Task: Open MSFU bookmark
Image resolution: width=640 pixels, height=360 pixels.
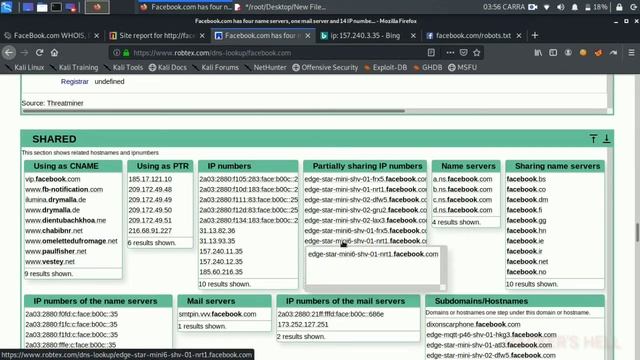Action: click(x=462, y=67)
